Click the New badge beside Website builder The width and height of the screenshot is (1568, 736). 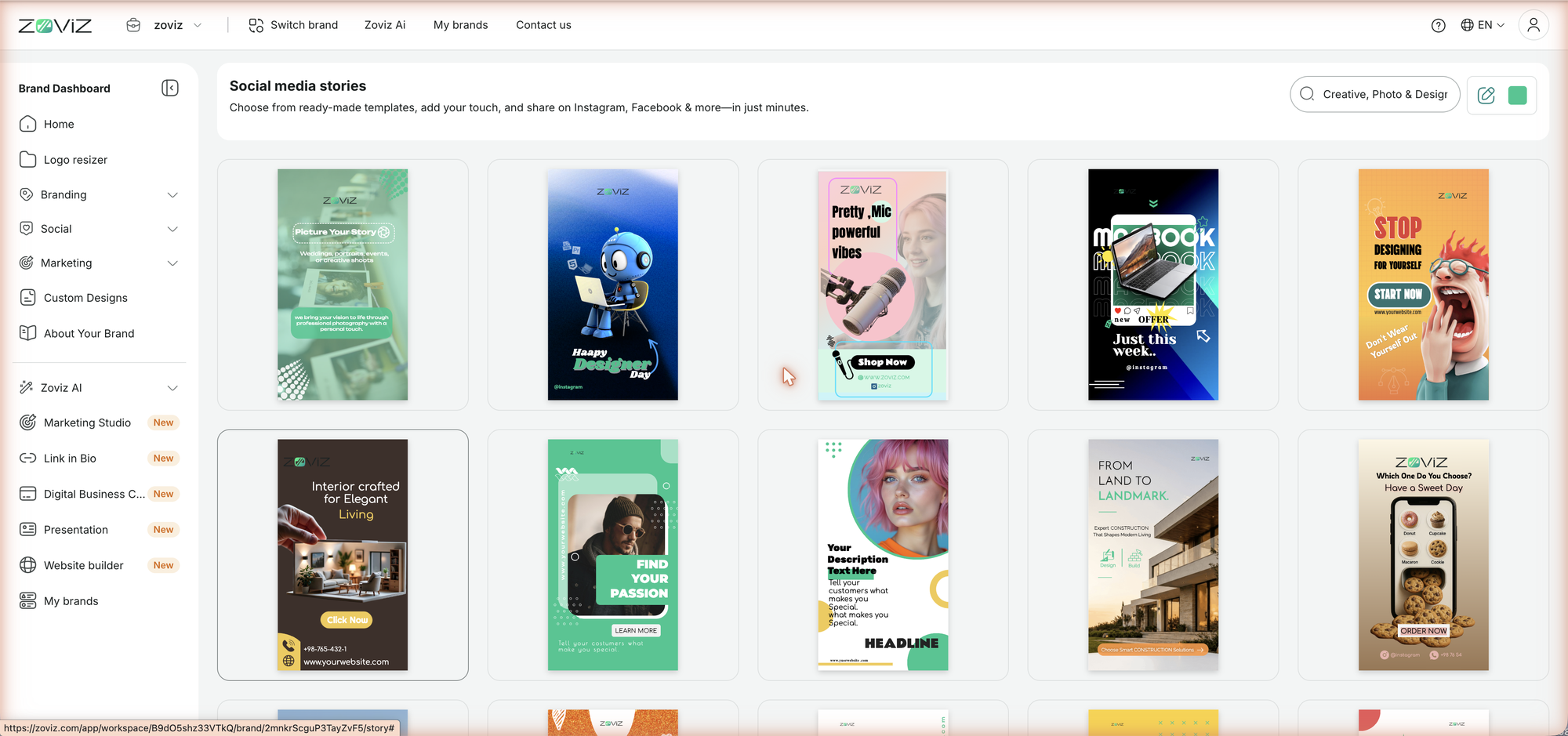163,565
